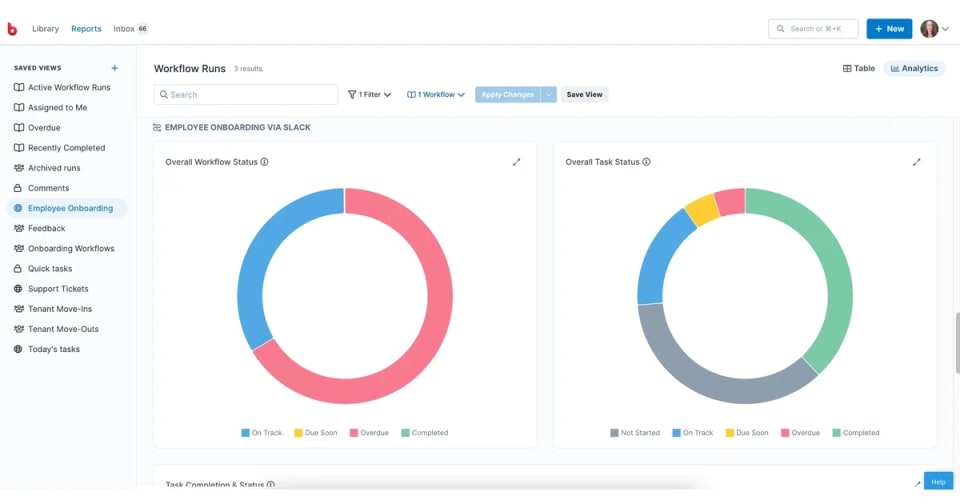Toggle Overdue legend in Task Status chart
Viewport: 960px width, 504px height.
tap(800, 433)
